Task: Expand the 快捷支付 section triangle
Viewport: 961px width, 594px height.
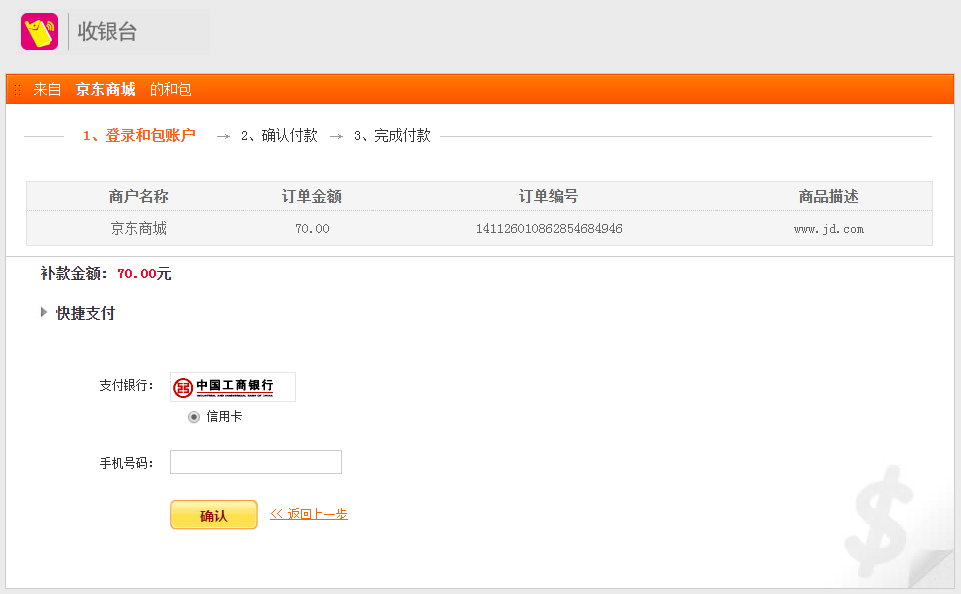Action: pos(44,313)
